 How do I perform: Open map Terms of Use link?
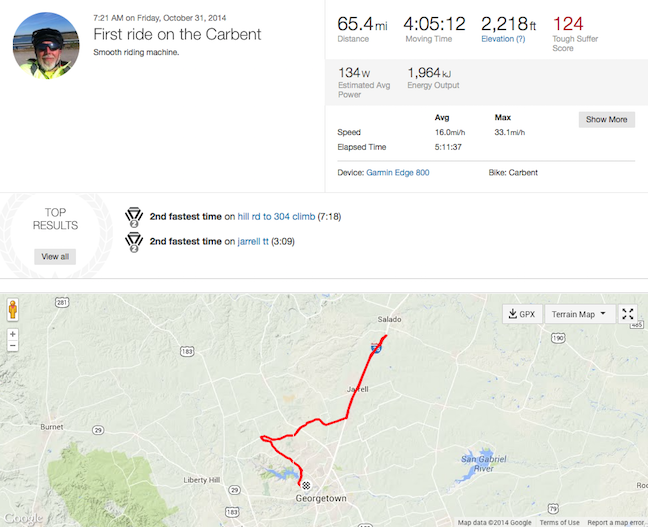(559, 522)
